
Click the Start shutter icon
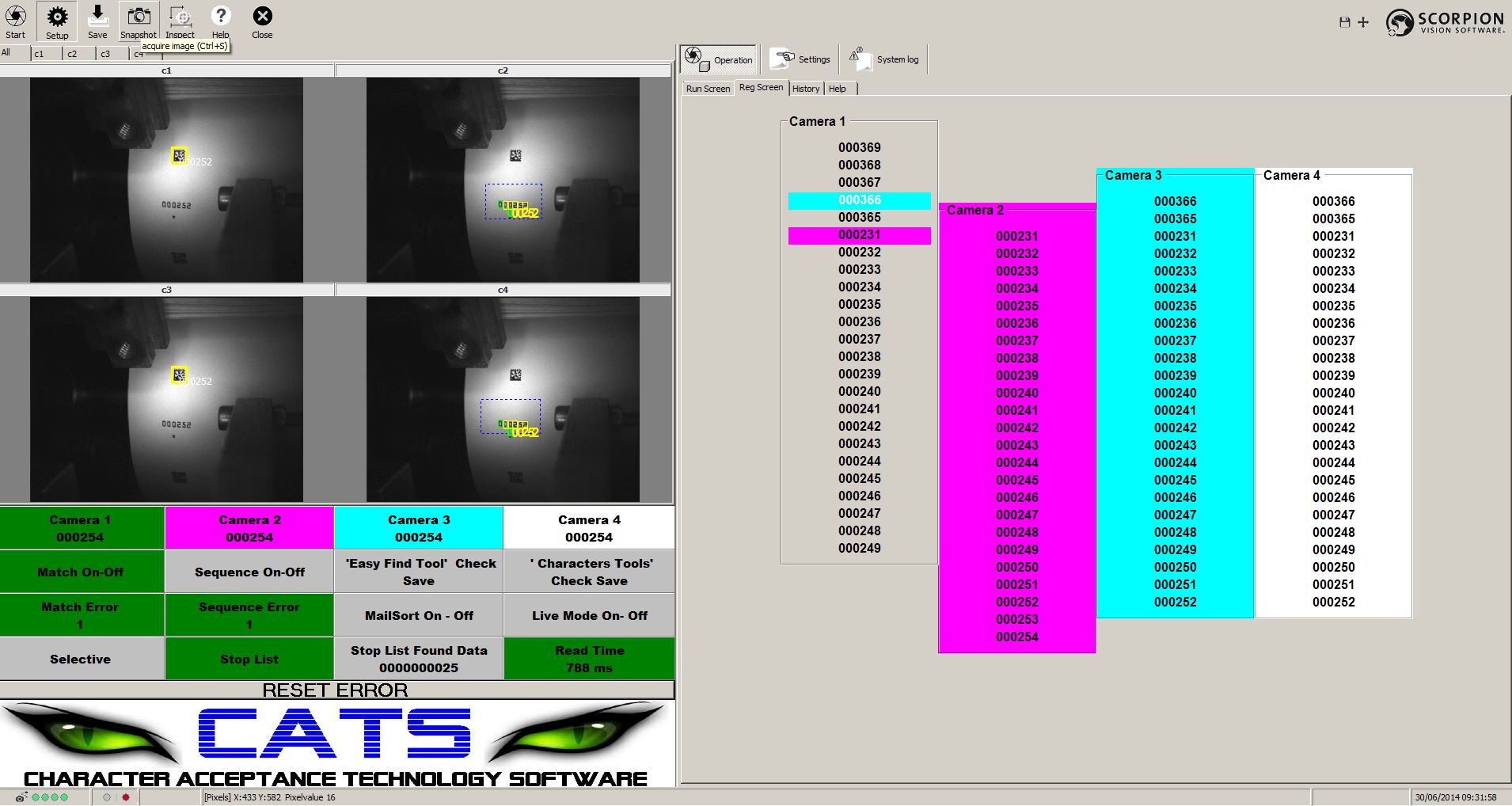(16, 16)
